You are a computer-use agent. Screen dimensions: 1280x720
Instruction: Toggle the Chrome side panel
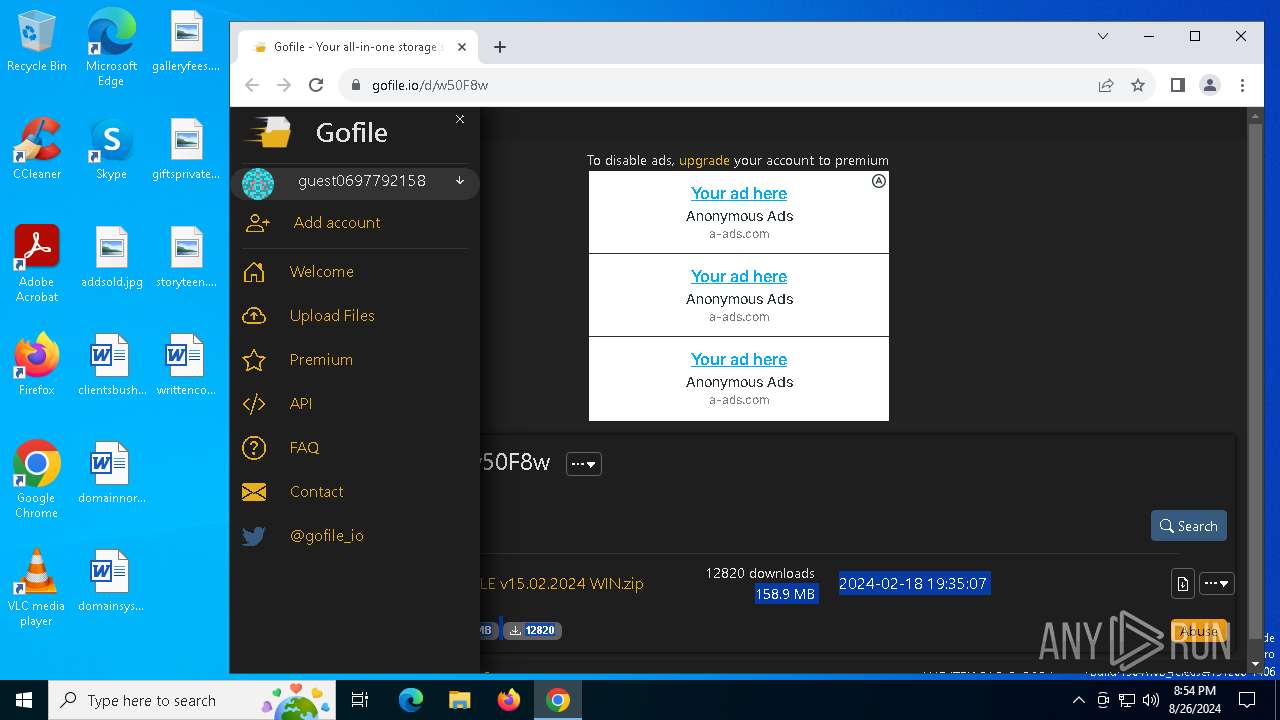(1178, 85)
